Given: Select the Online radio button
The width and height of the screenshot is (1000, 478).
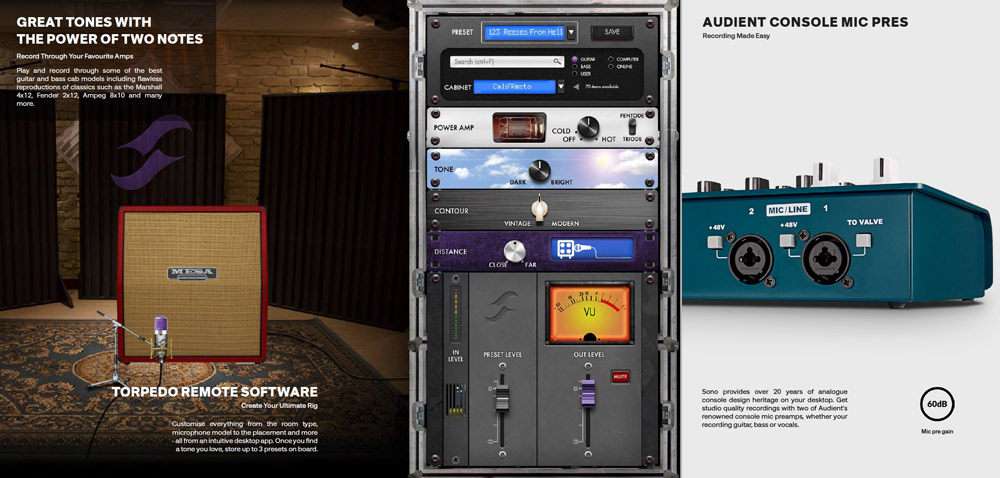Looking at the screenshot, I should point(611,66).
